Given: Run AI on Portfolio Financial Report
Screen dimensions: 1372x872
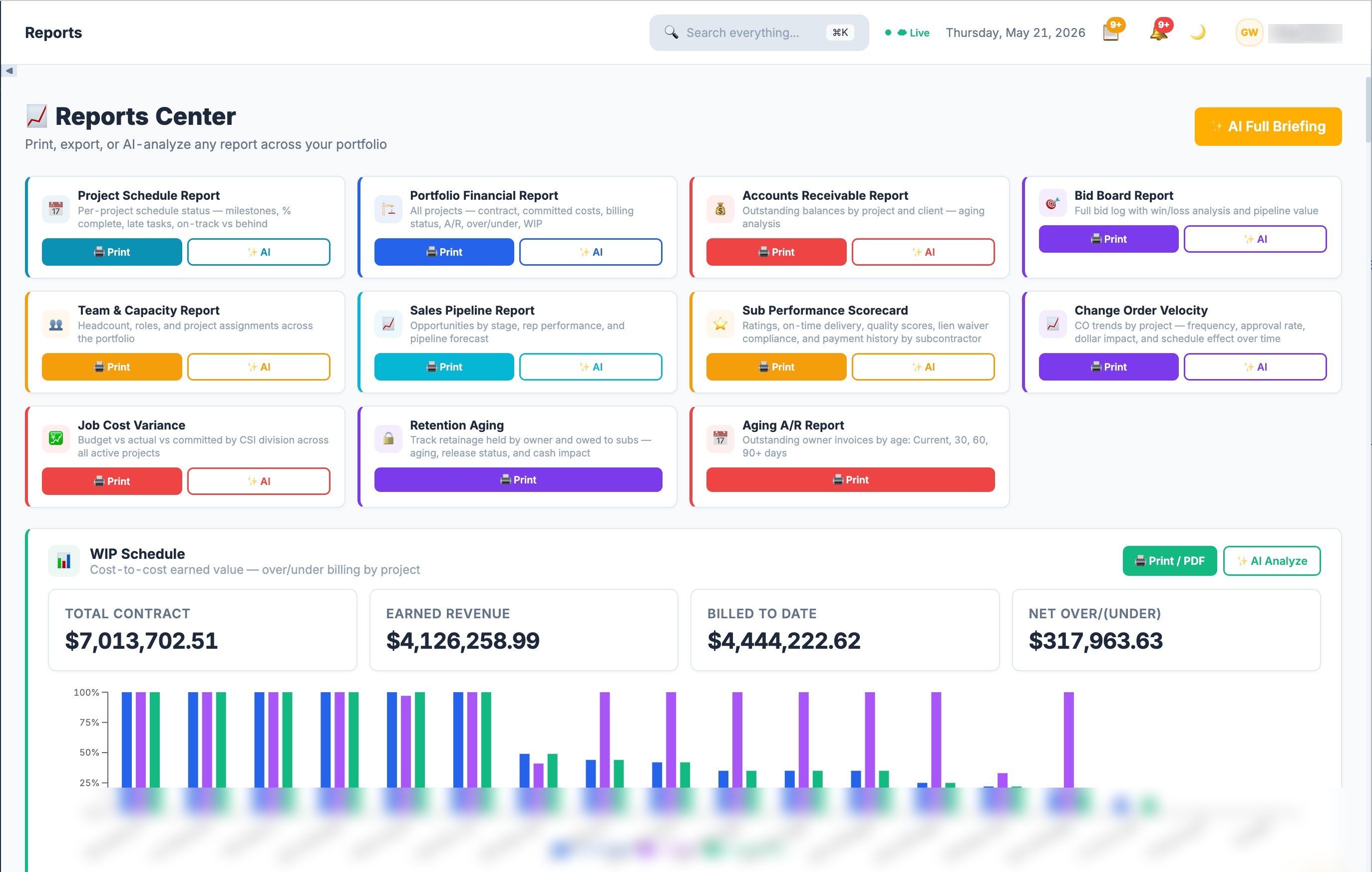Looking at the screenshot, I should pos(591,252).
